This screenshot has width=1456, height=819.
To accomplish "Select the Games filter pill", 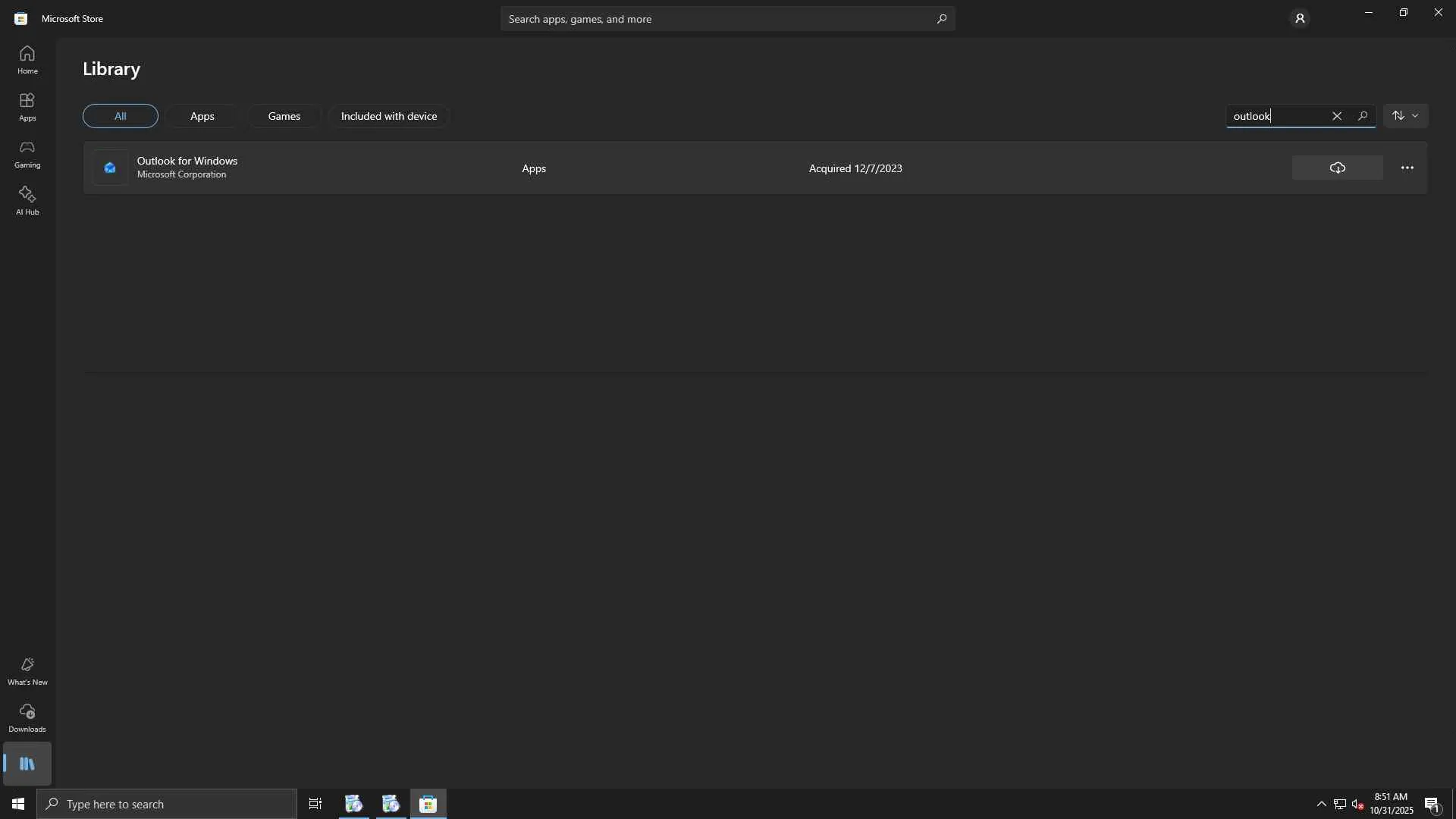I will point(284,116).
